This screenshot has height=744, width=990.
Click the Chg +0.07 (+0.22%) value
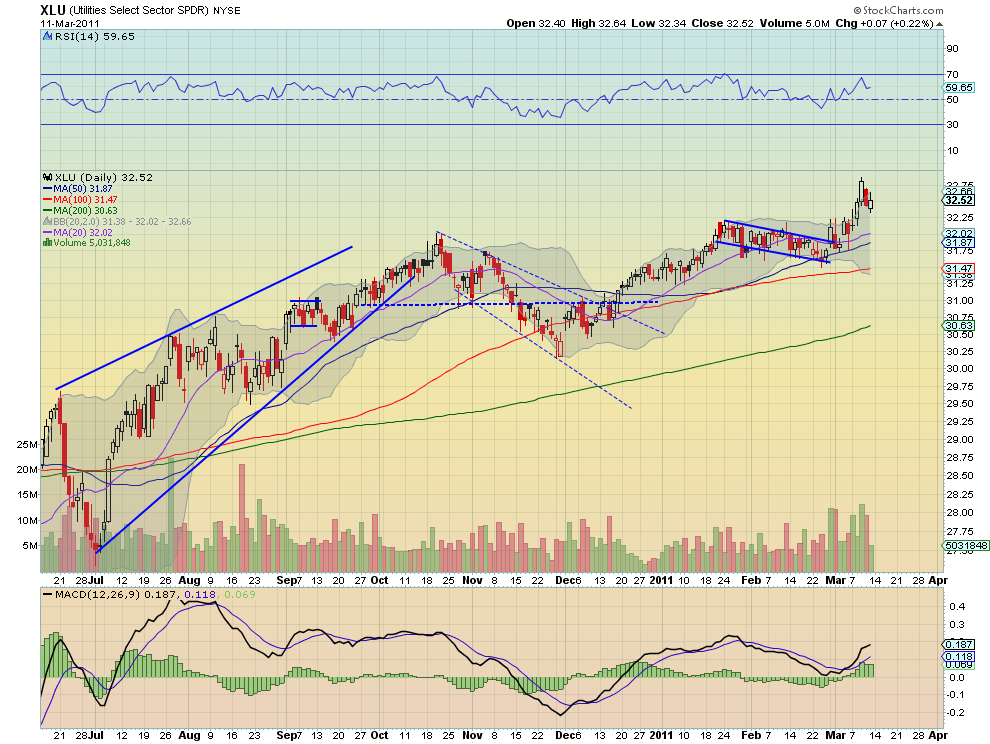pos(884,23)
